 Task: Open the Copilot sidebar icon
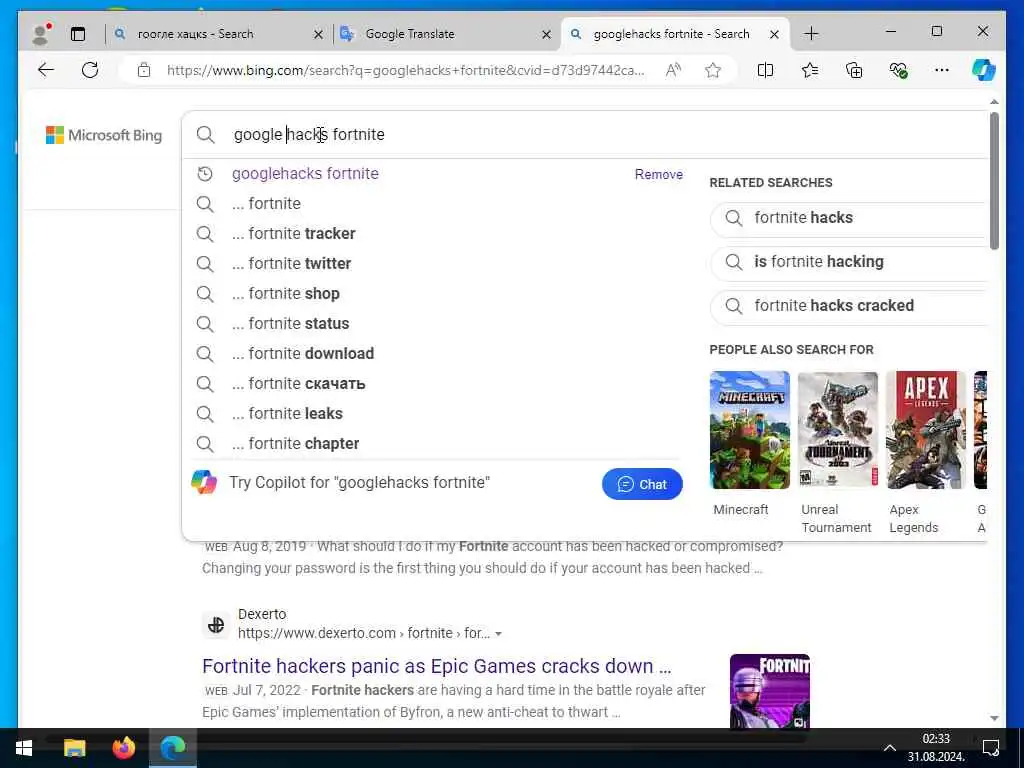984,70
